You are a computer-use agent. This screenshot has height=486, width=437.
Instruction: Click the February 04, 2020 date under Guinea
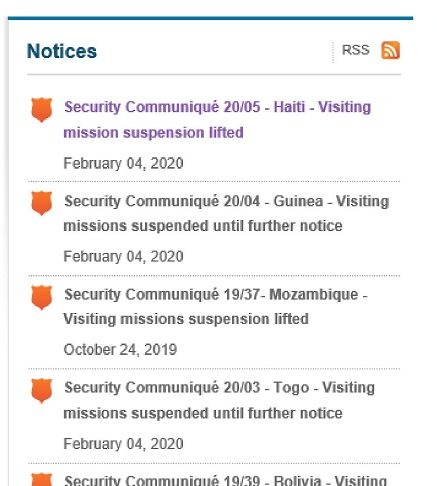click(123, 257)
